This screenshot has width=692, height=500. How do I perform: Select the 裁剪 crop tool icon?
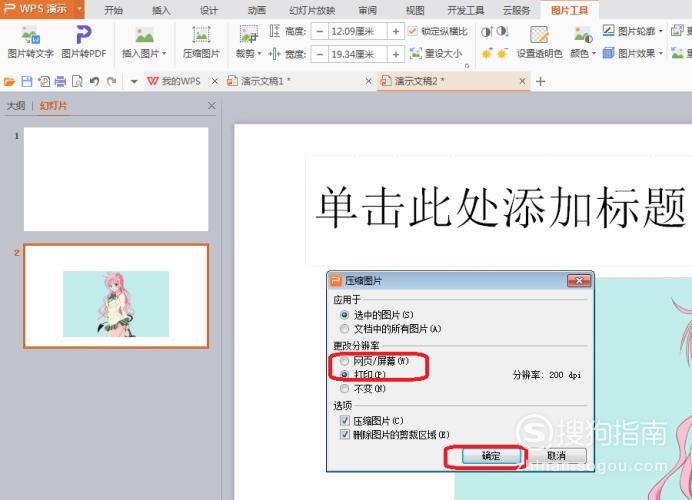(x=248, y=34)
